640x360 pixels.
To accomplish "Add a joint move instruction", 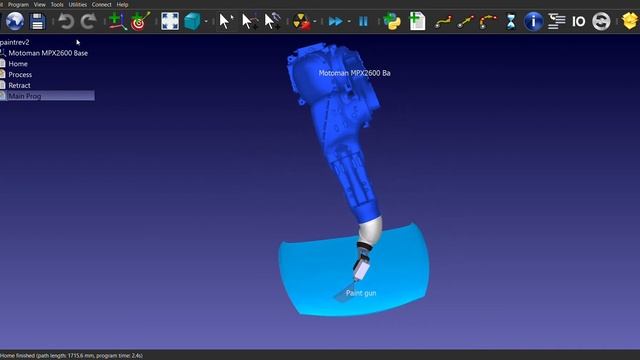I will tap(443, 22).
